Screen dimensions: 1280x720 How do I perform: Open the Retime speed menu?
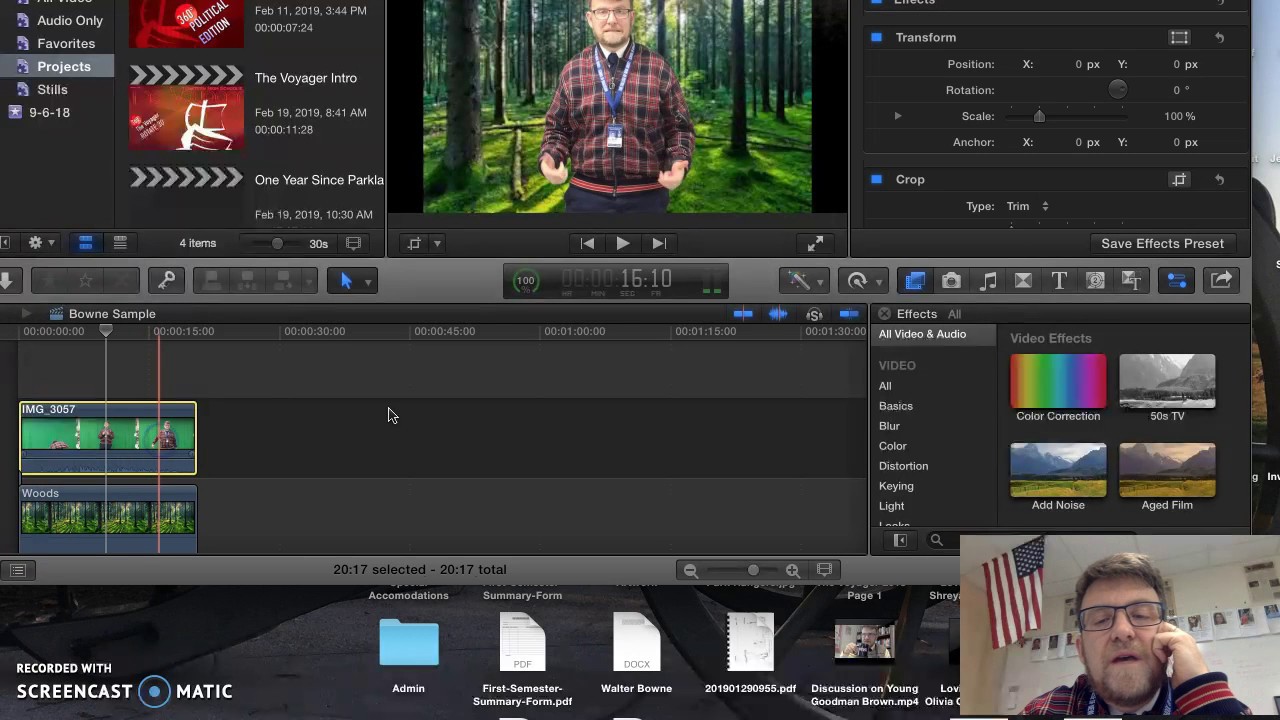pyautogui.click(x=863, y=281)
